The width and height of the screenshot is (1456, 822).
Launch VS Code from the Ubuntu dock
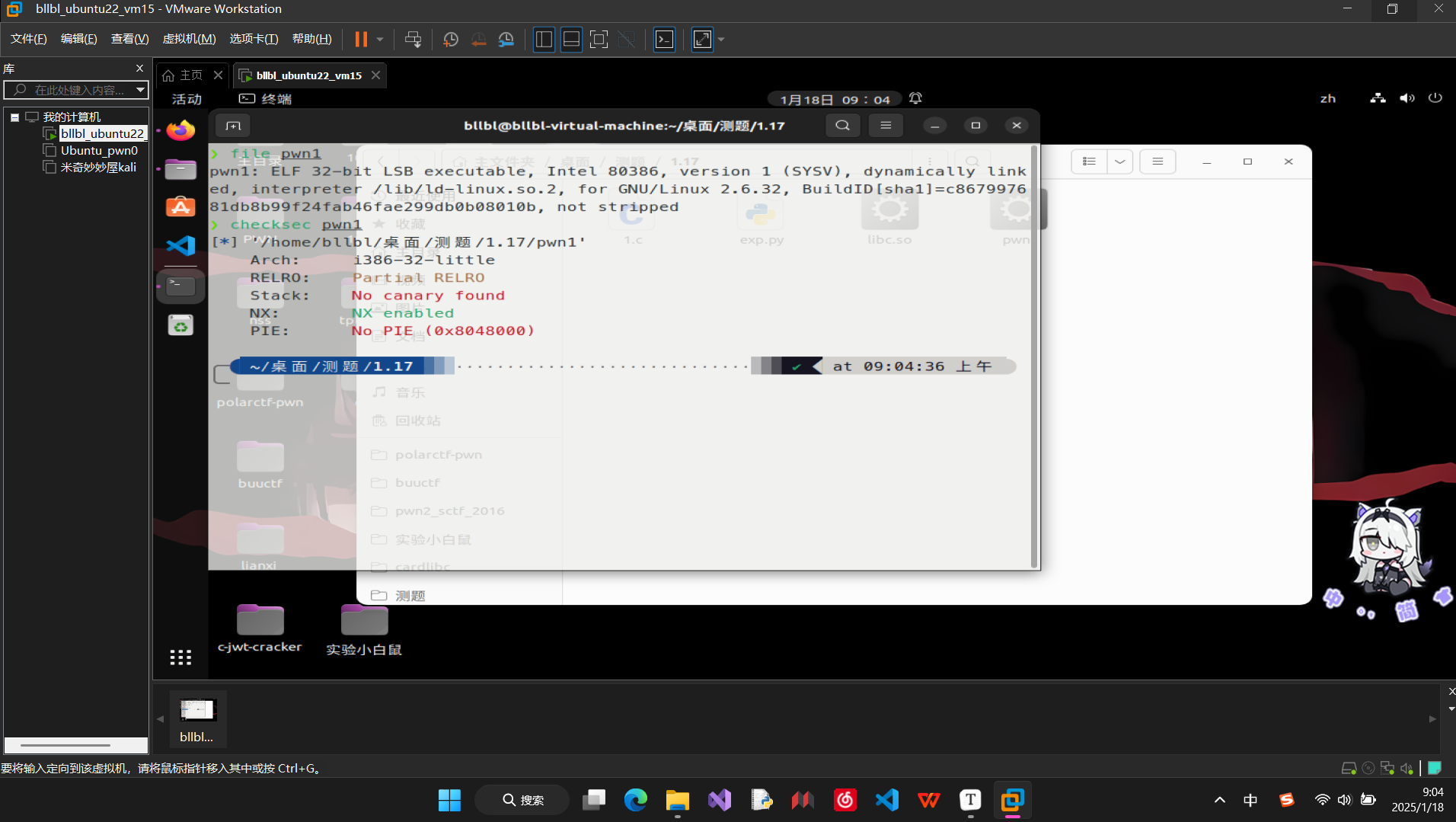click(180, 246)
